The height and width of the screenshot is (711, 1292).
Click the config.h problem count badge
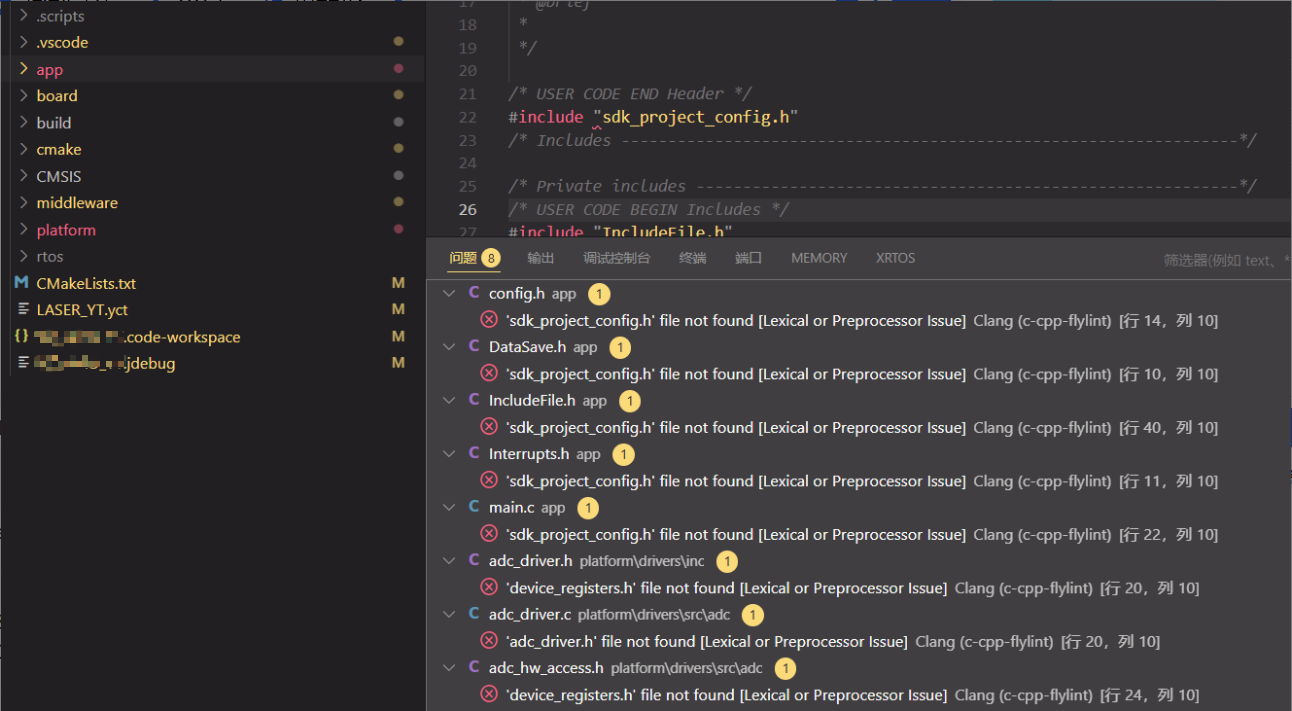pyautogui.click(x=598, y=294)
